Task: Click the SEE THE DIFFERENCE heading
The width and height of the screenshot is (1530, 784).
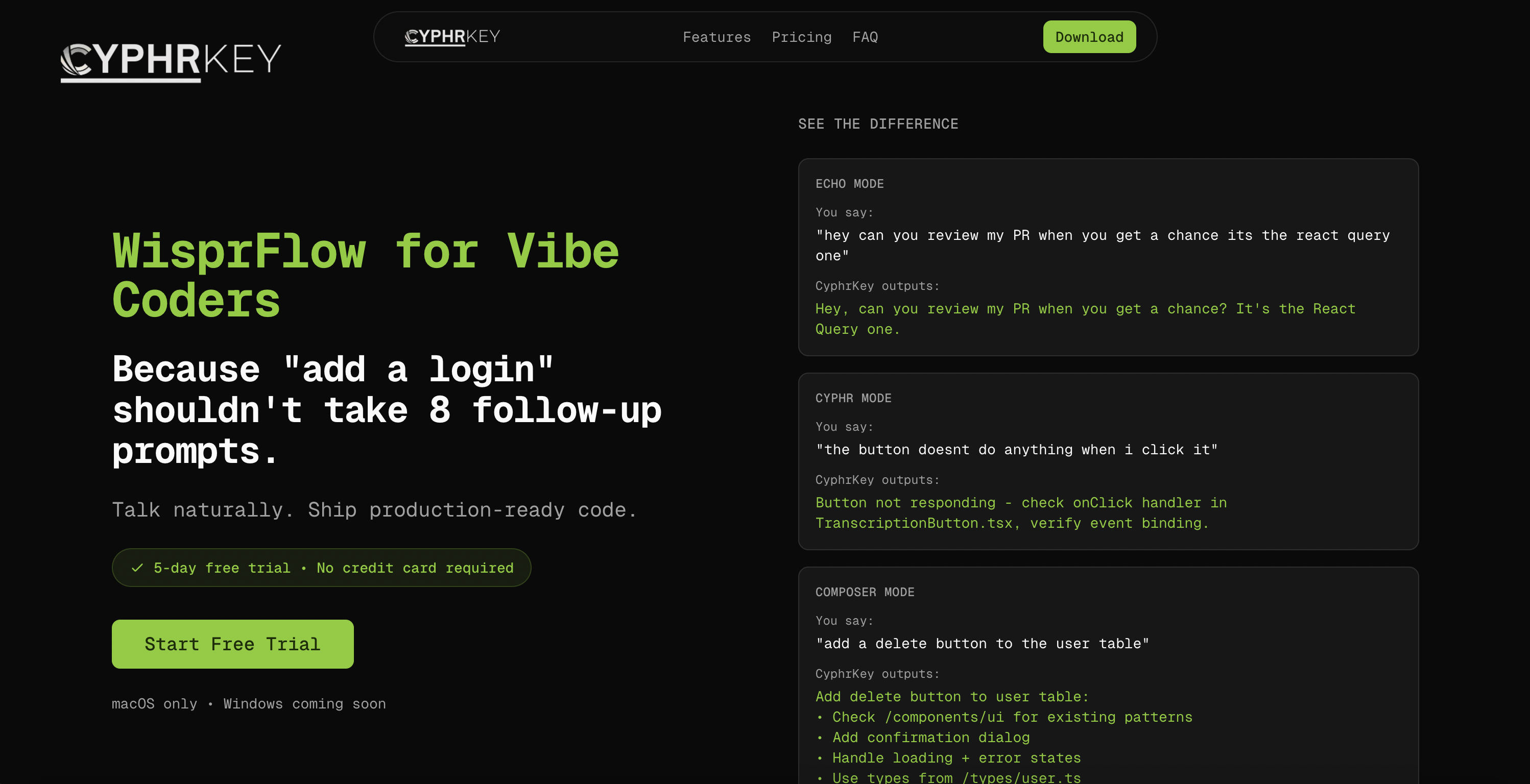Action: [878, 124]
